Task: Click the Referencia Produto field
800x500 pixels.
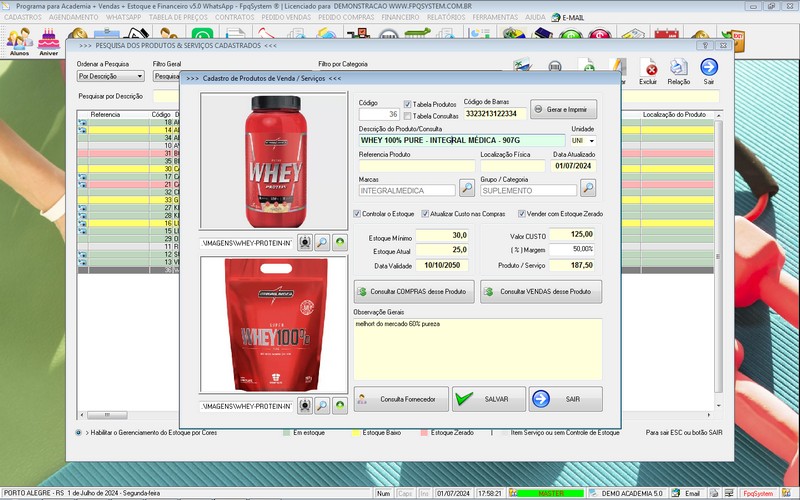Action: coord(417,166)
